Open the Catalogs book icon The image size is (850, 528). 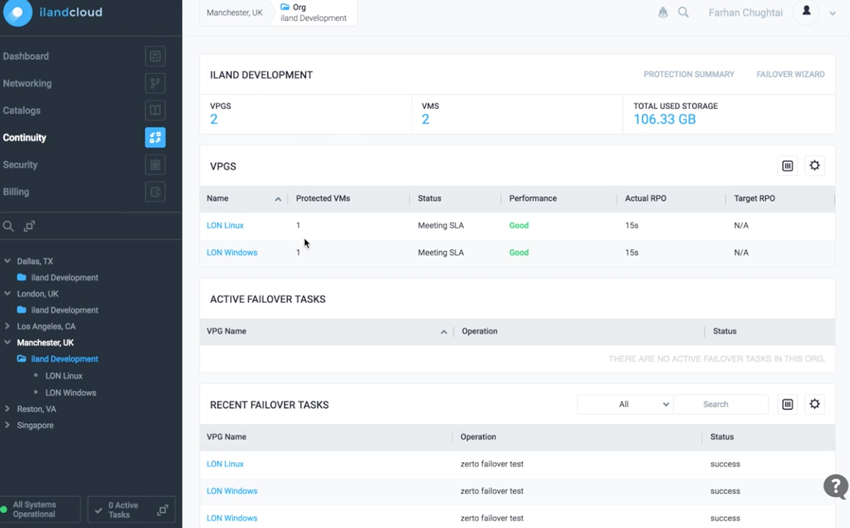pyautogui.click(x=155, y=110)
